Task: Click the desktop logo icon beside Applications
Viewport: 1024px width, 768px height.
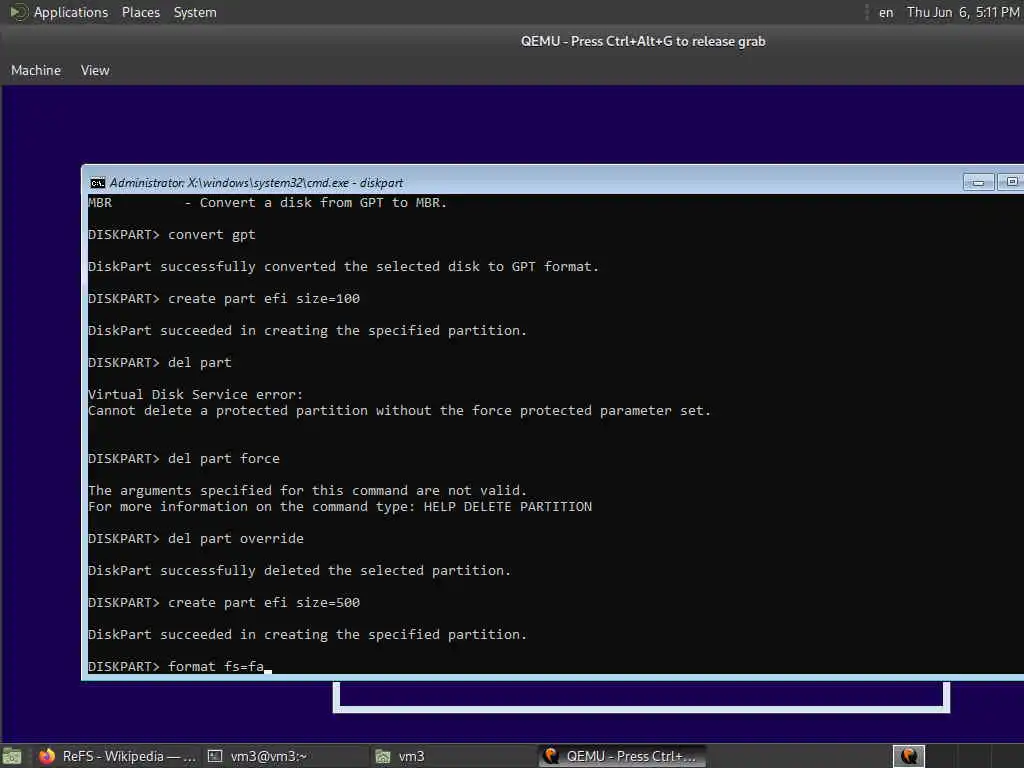Action: click(18, 12)
